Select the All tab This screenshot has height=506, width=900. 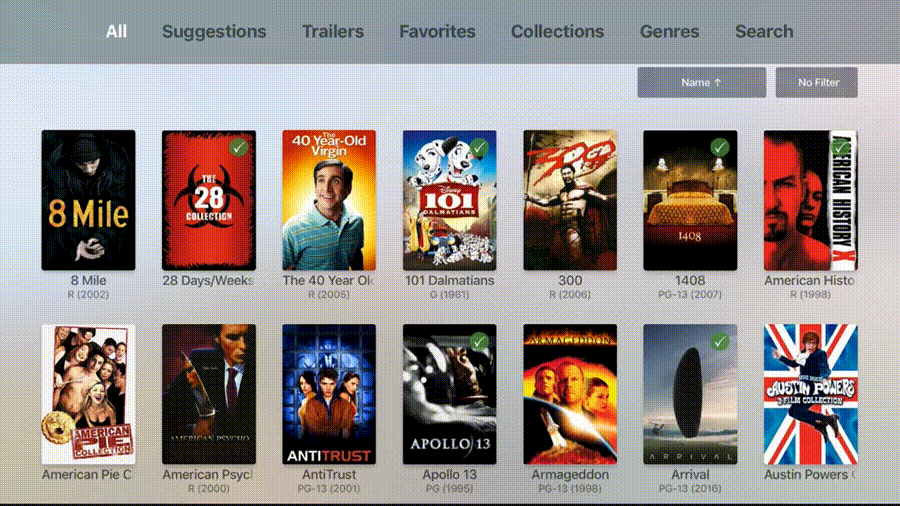point(116,32)
